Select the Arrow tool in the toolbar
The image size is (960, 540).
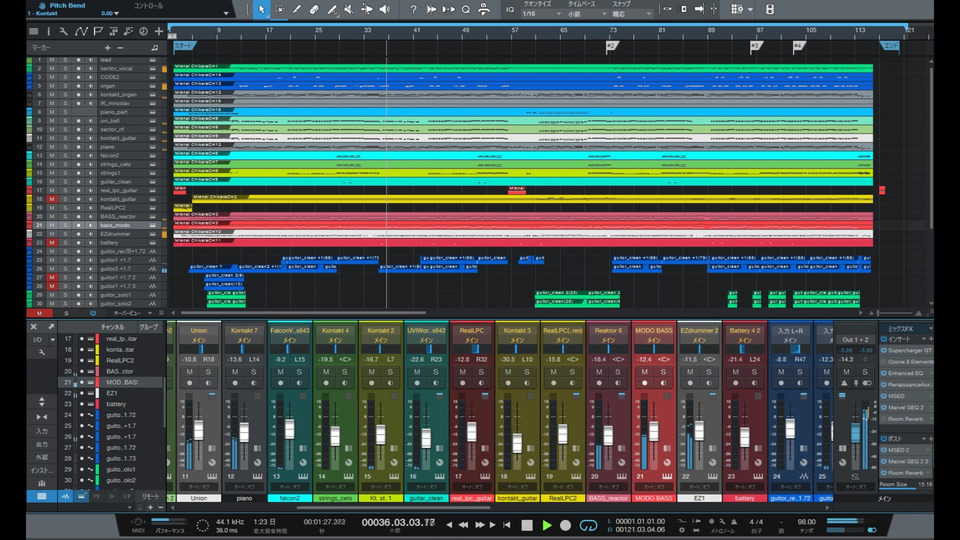[262, 9]
